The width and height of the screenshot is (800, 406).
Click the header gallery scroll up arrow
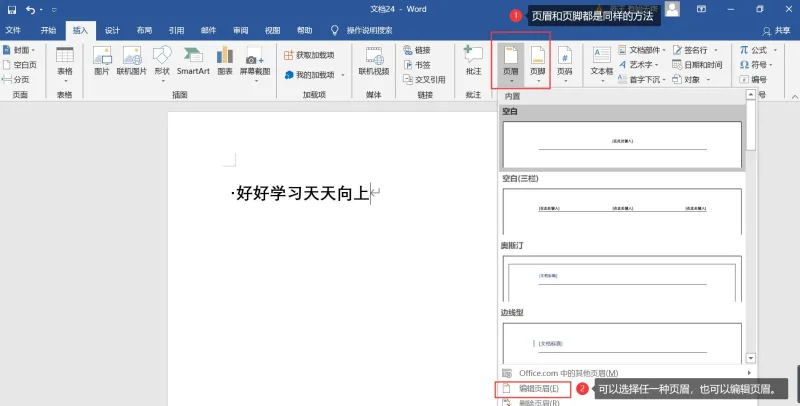click(751, 94)
